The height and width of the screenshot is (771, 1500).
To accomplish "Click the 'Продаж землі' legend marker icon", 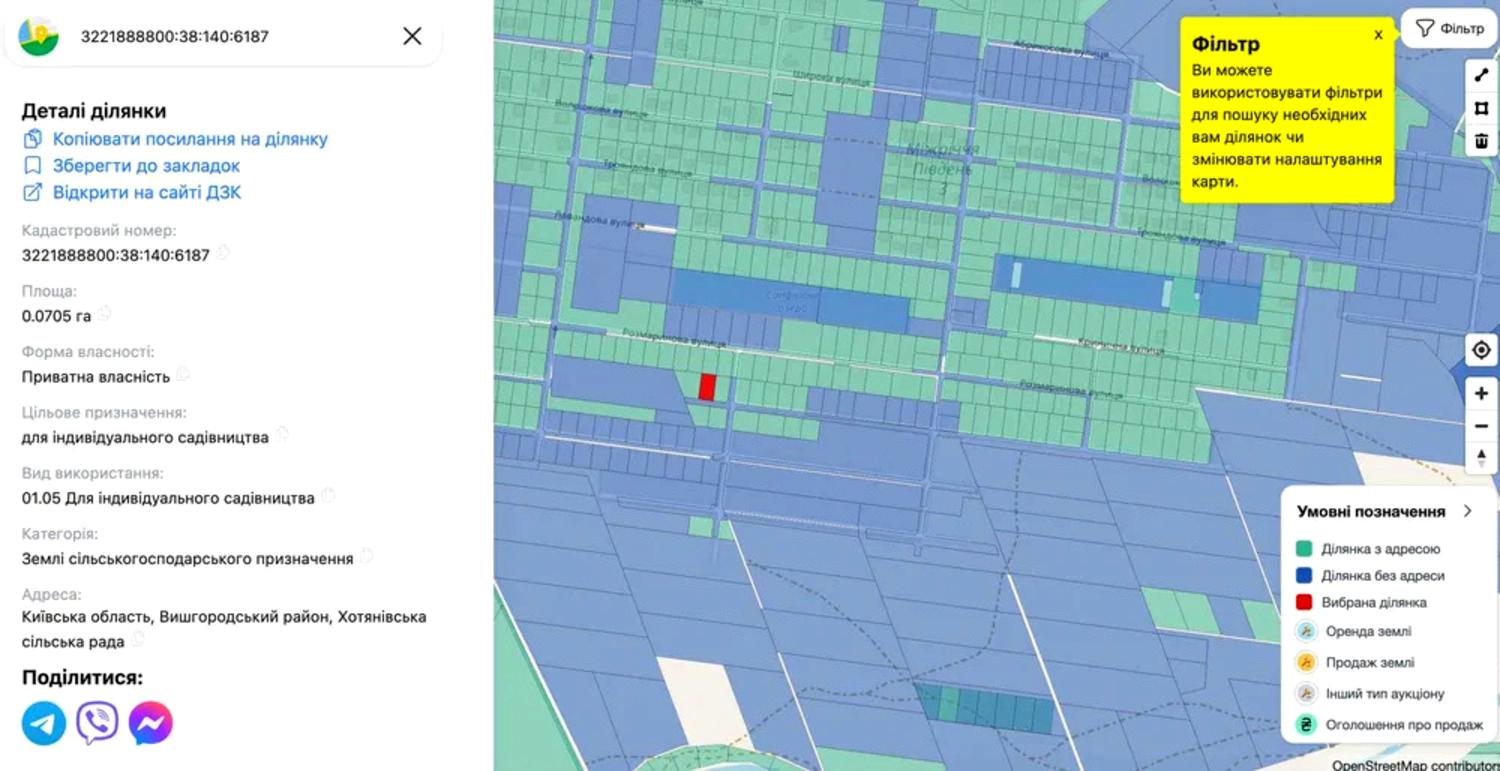I will click(1306, 662).
